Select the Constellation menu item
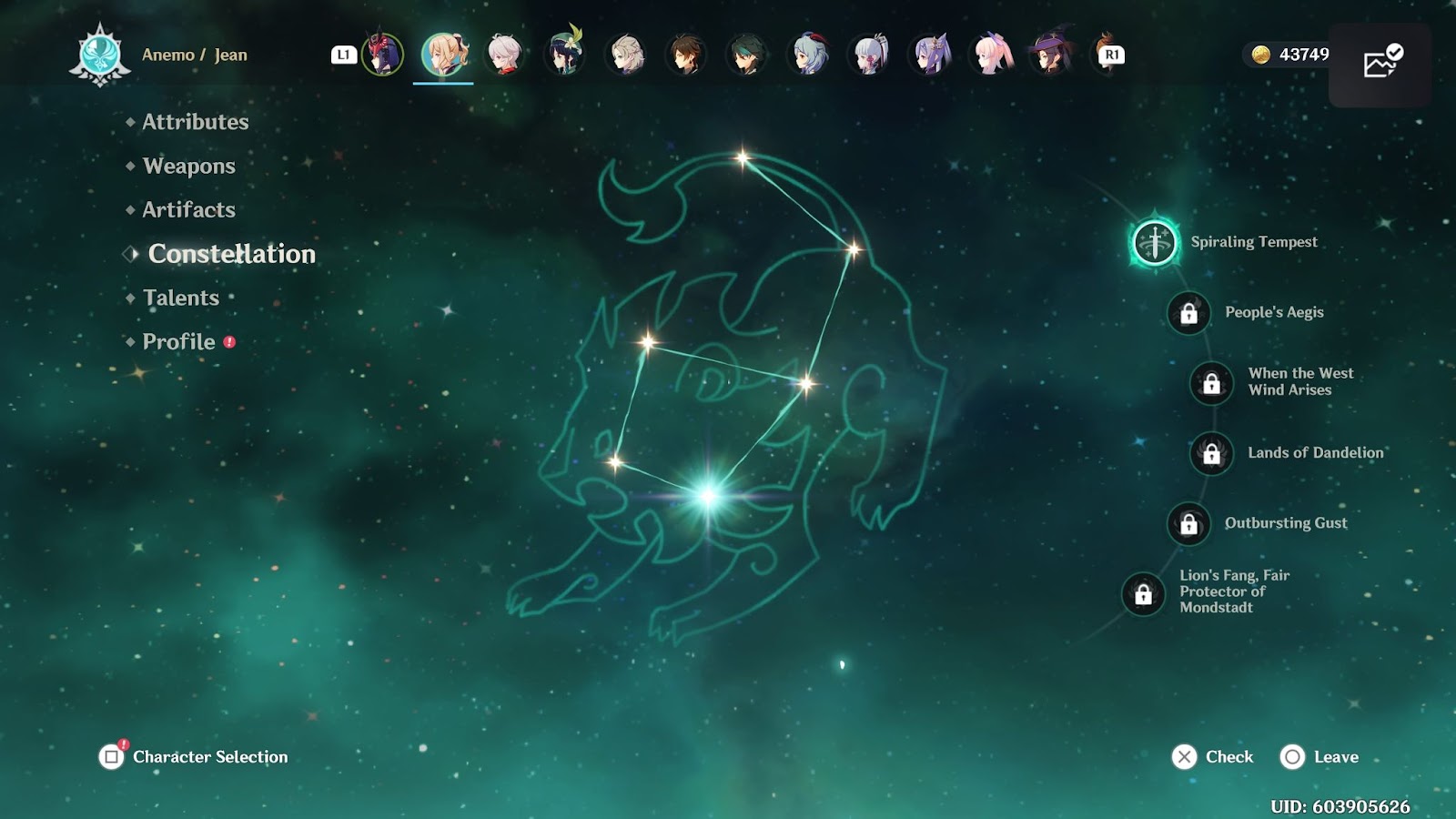Viewport: 1456px width, 819px height. tap(231, 254)
